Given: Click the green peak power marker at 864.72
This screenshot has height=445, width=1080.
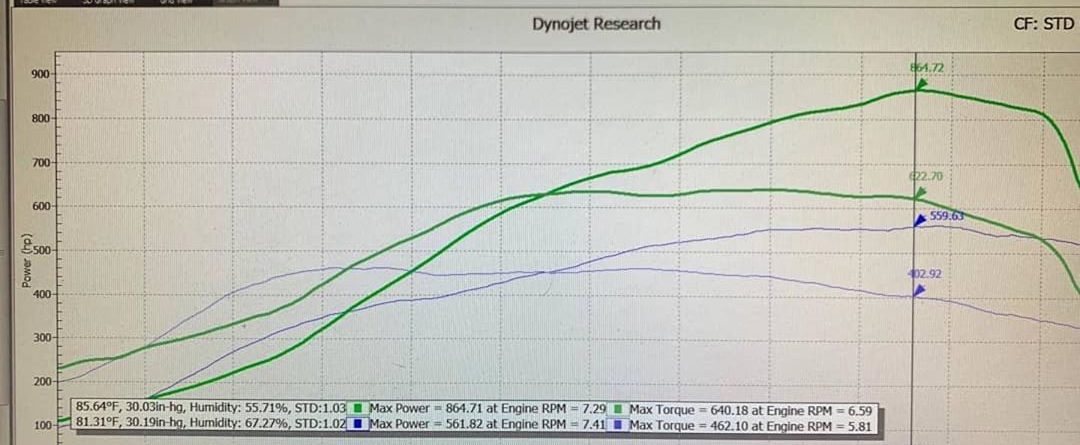Looking at the screenshot, I should click(x=921, y=84).
